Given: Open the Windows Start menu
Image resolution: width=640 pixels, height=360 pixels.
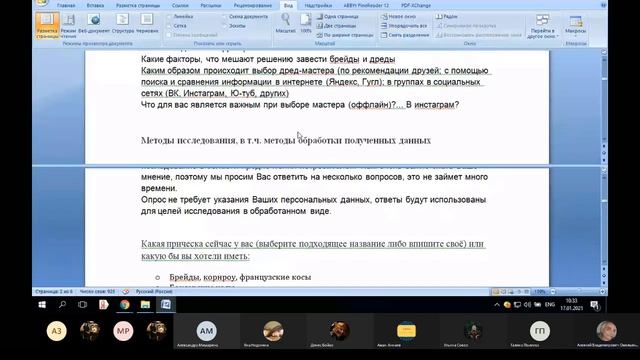Looking at the screenshot, I should click(x=42, y=304).
